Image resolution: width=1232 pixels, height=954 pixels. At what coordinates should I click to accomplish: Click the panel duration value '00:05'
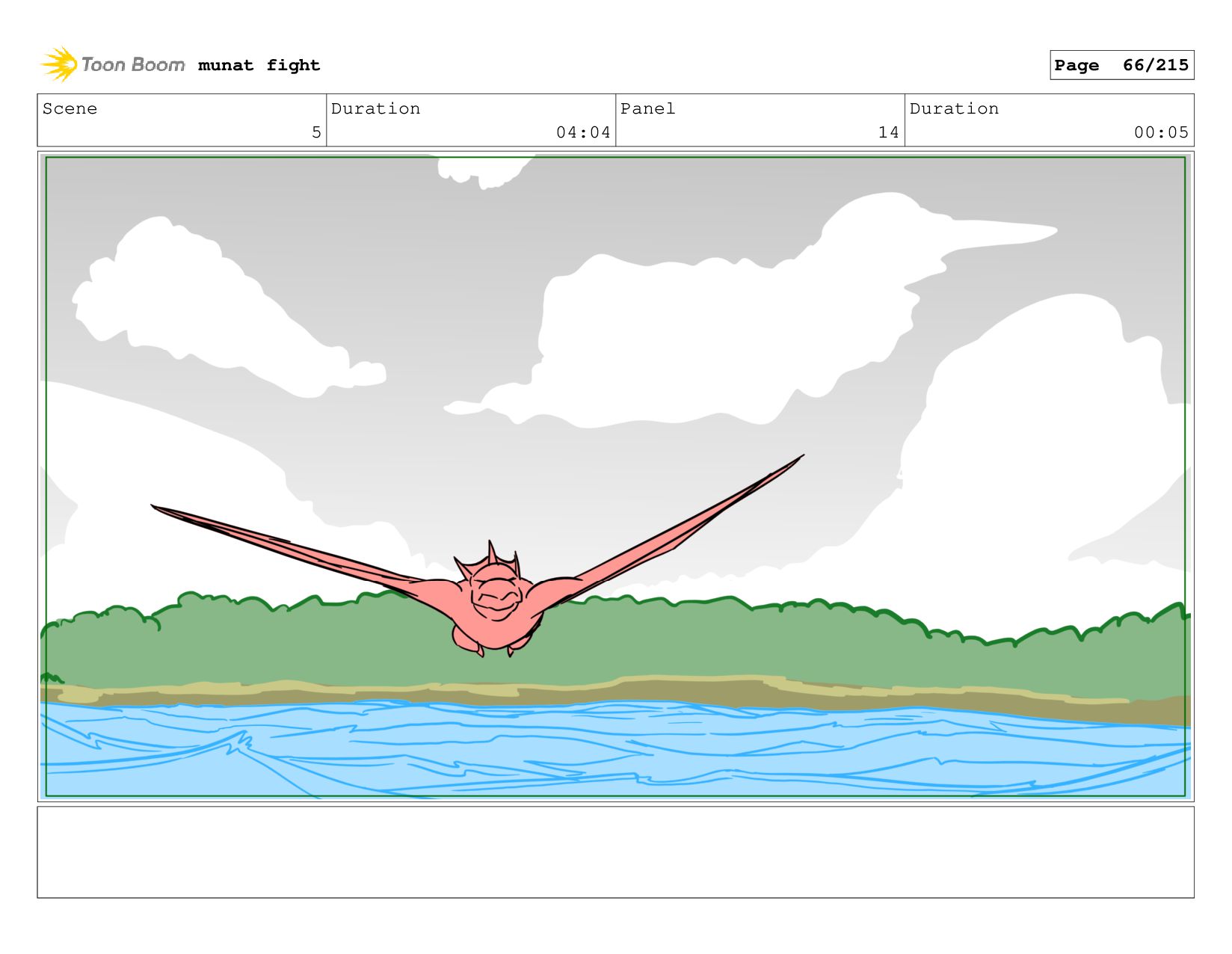(1161, 132)
